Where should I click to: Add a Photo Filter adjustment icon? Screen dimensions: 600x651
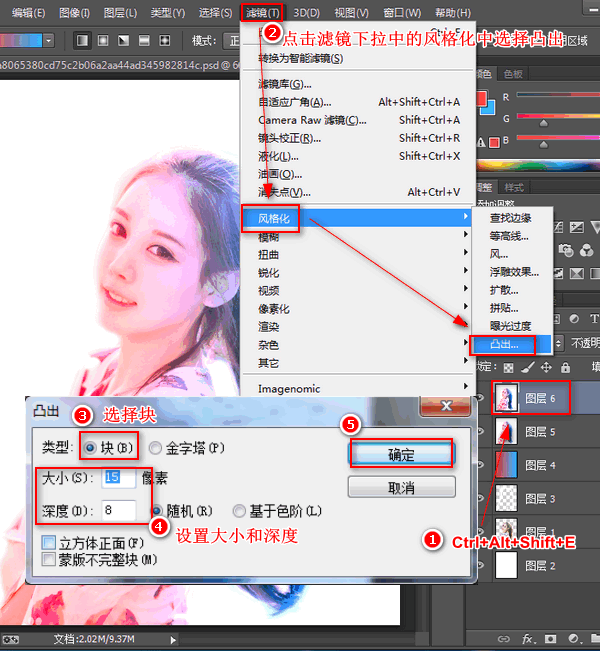tap(566, 250)
